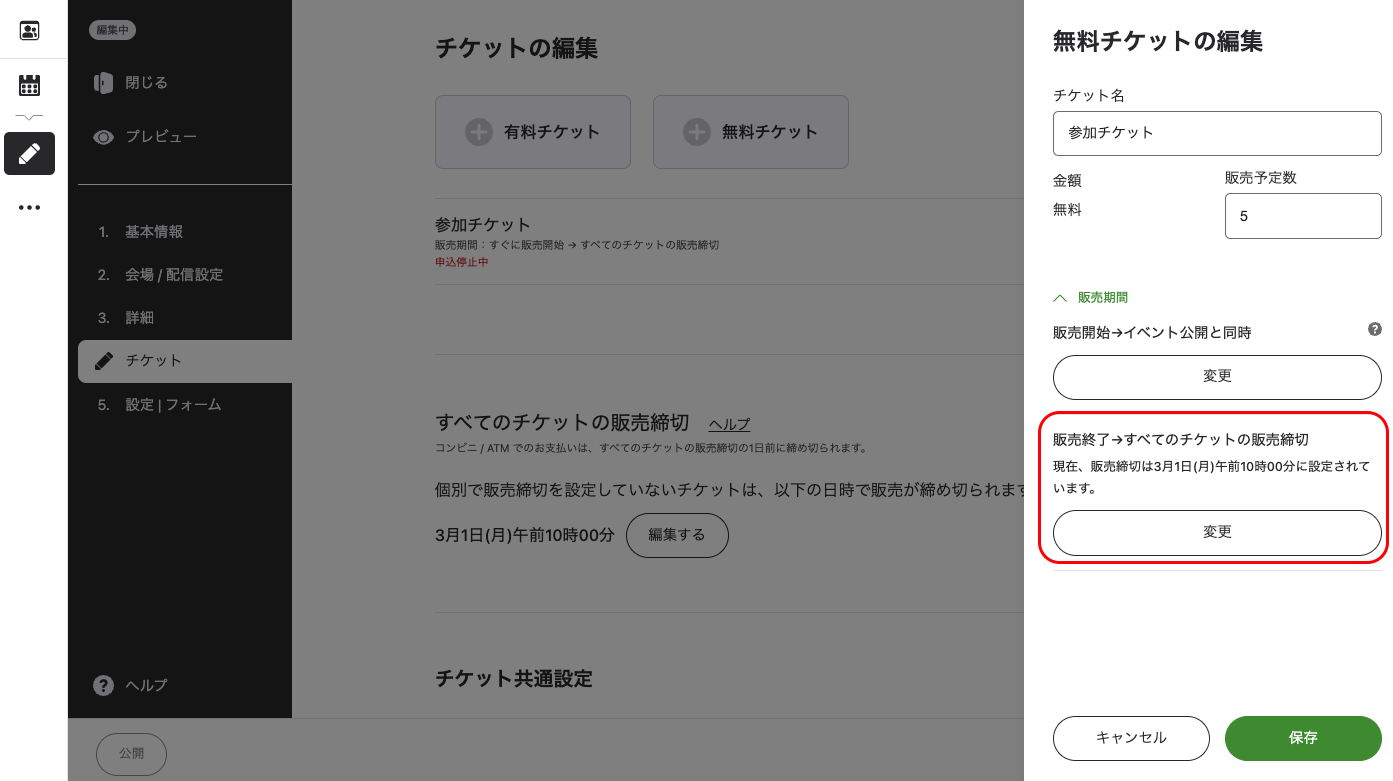Click the チケット名 input field
Image resolution: width=1393 pixels, height=781 pixels.
(1217, 133)
